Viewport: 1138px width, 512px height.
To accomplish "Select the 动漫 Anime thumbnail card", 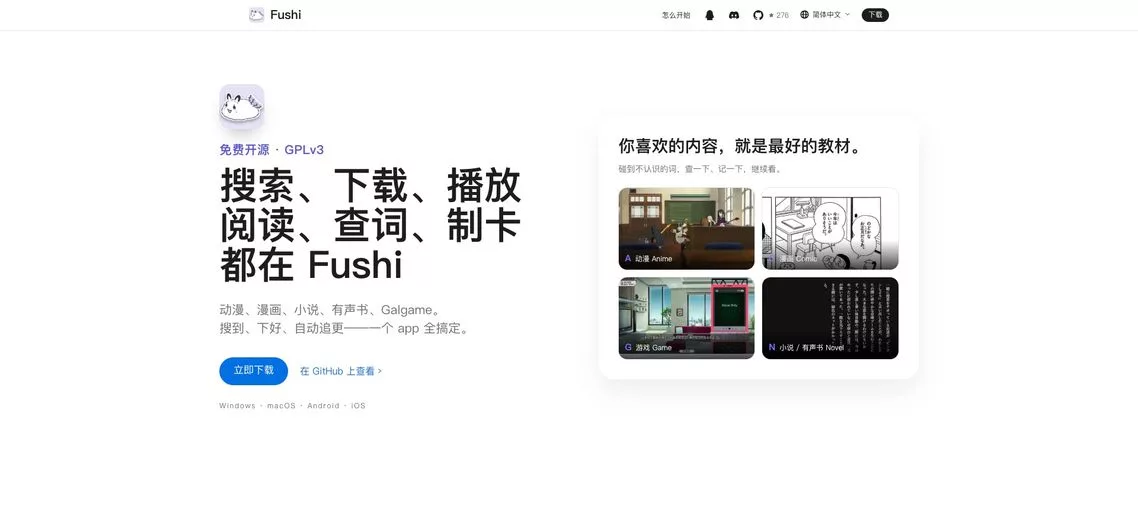I will [x=686, y=228].
